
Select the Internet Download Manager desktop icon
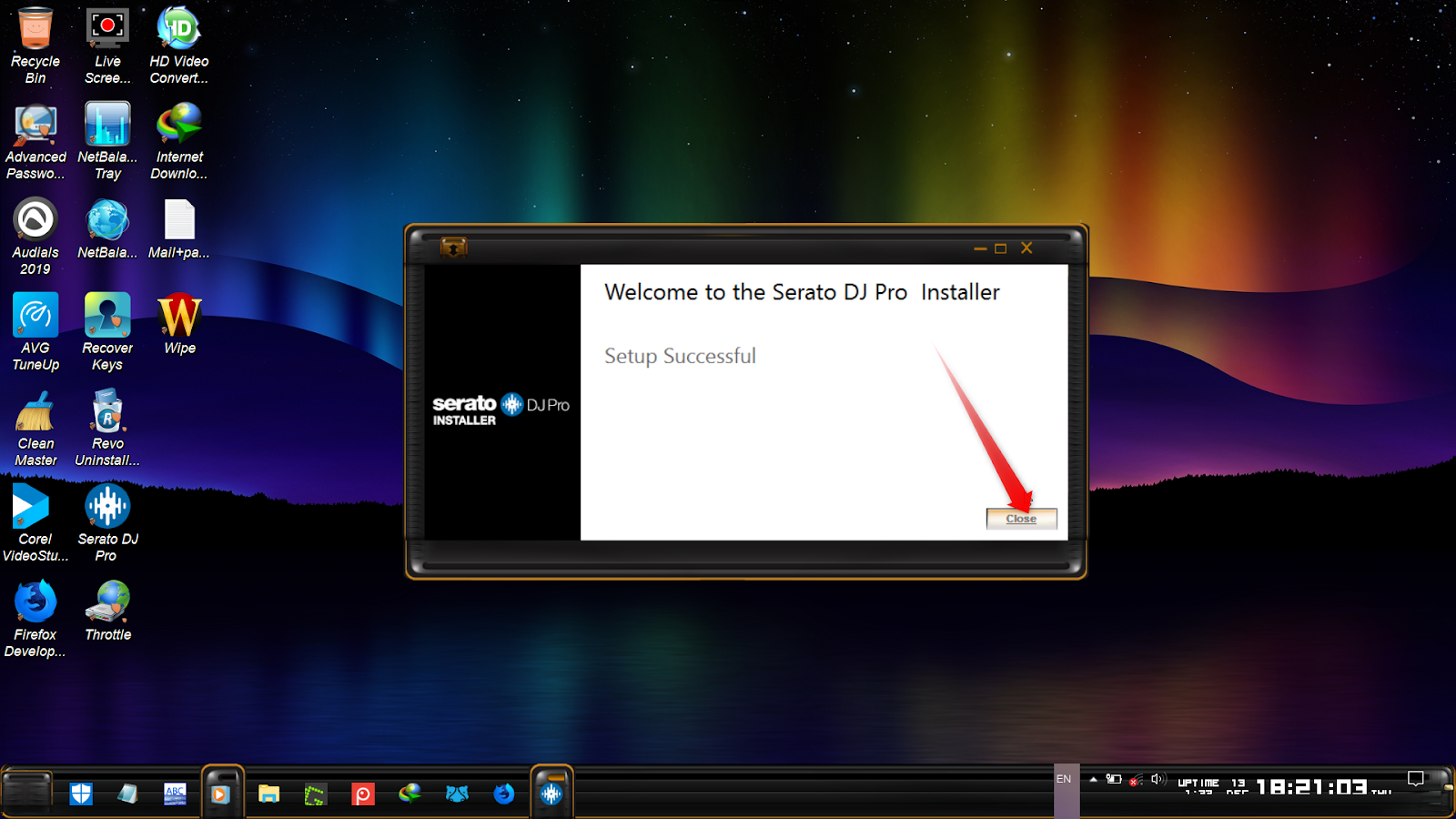click(179, 141)
